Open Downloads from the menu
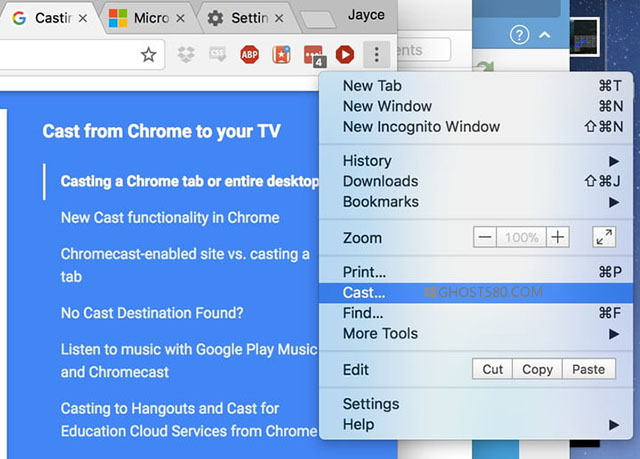Viewport: 640px width, 459px height. pyautogui.click(x=476, y=181)
